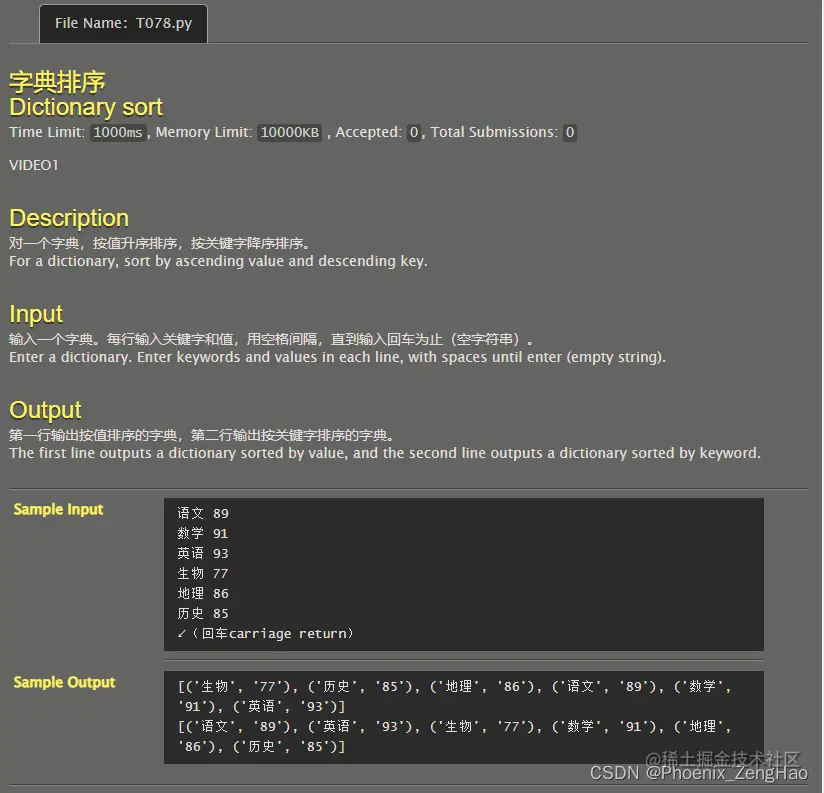The height and width of the screenshot is (793, 824).
Task: Click the 回车carriage return line
Action: [x=265, y=634]
